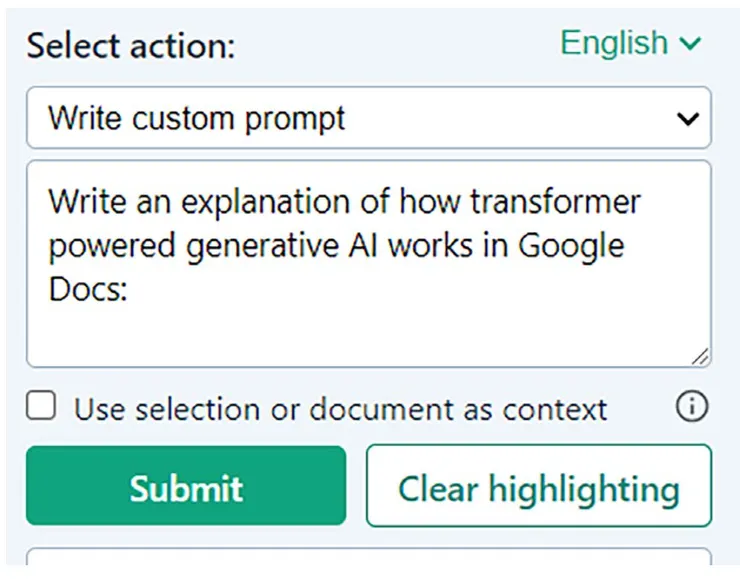Click the "Select action:" label

pyautogui.click(x=130, y=46)
